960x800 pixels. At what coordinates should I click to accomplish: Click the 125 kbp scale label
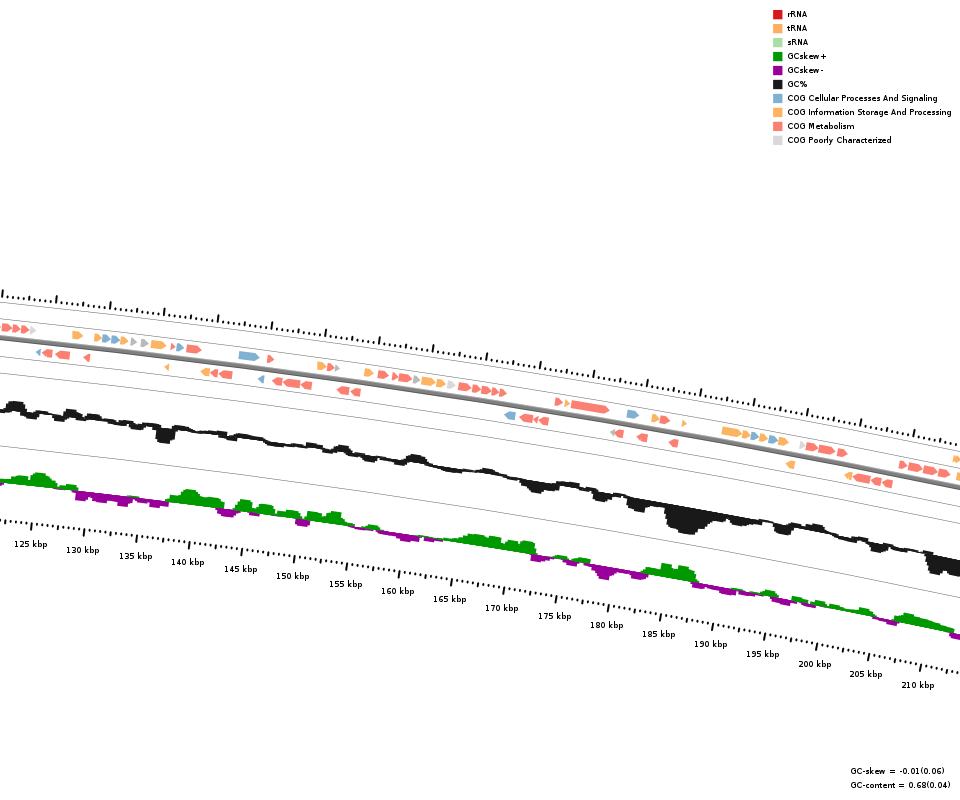click(30, 544)
